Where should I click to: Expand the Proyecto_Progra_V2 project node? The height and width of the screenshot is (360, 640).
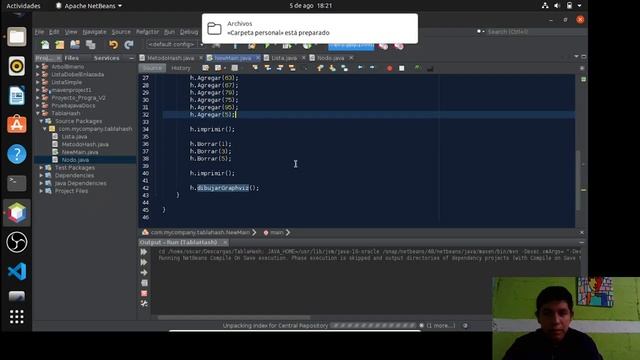38,98
